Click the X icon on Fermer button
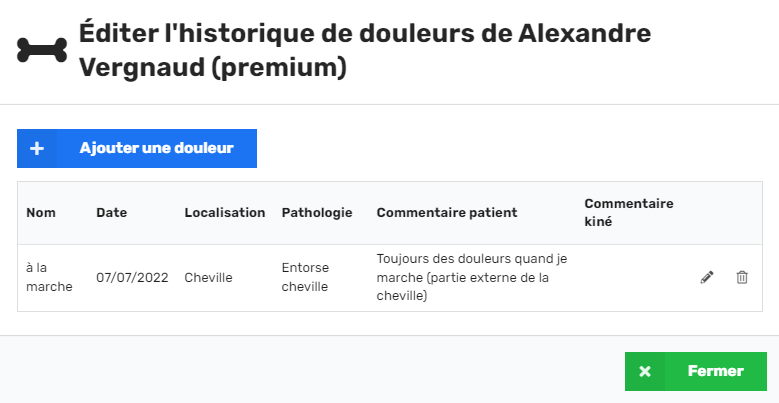779x403 pixels. click(645, 371)
